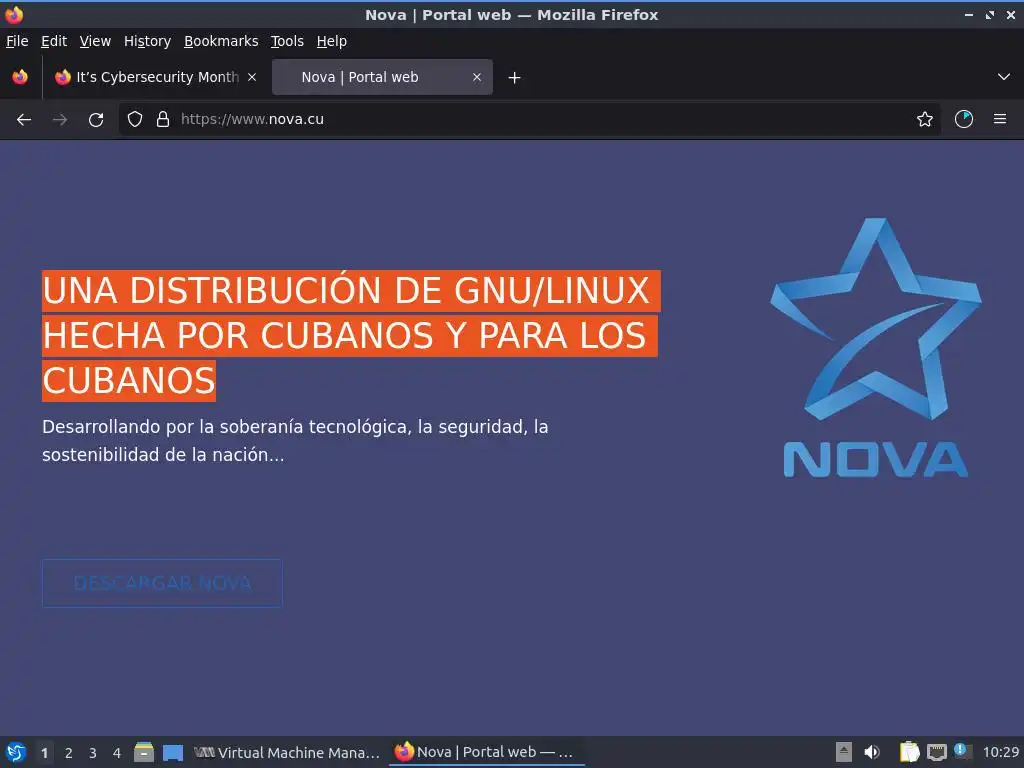Open the update notification tray icon
1024x768 pixels.
tap(963, 751)
